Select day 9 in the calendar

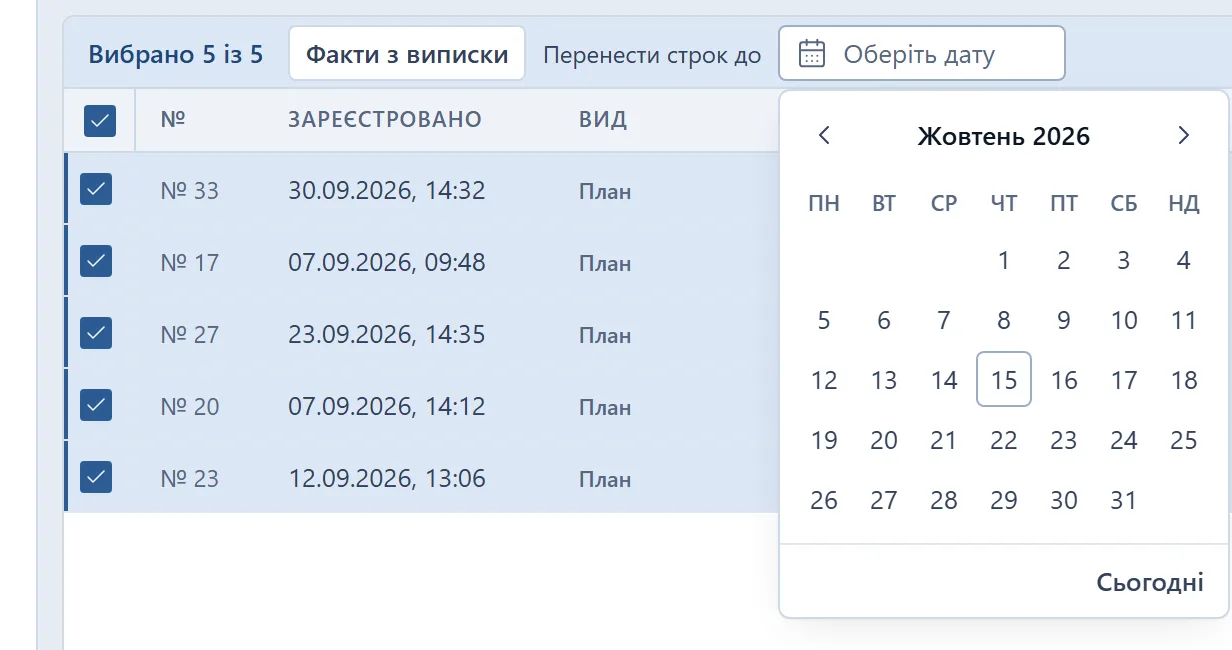1064,321
